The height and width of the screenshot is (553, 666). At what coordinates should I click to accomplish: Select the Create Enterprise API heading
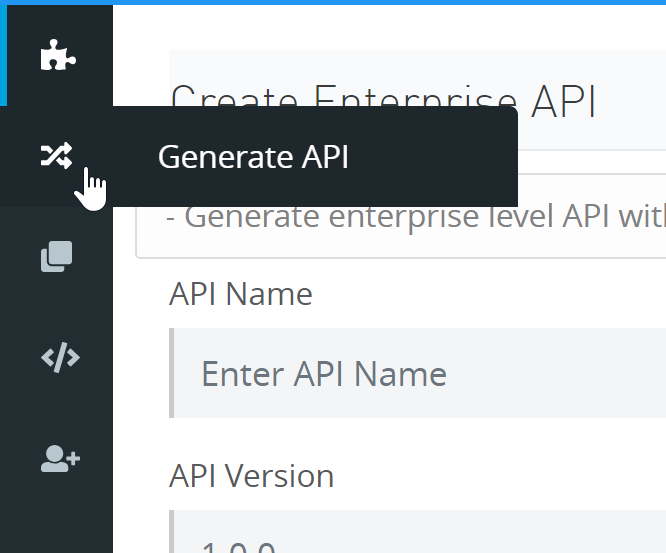pyautogui.click(x=383, y=101)
